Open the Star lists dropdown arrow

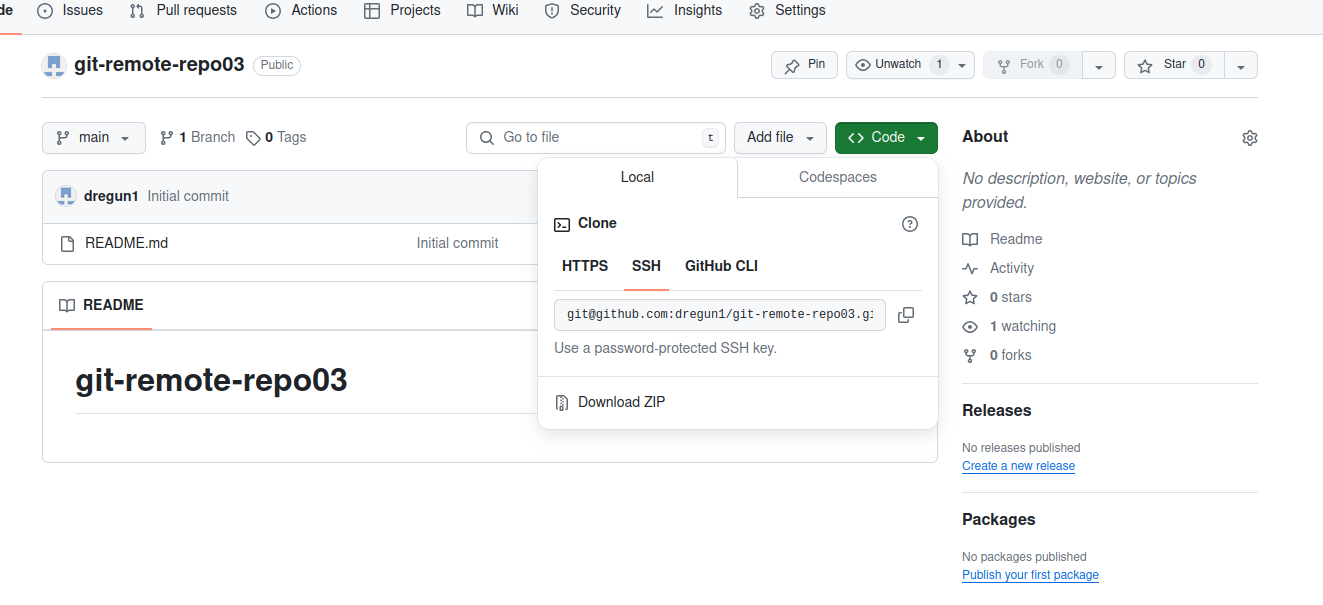(x=1241, y=65)
